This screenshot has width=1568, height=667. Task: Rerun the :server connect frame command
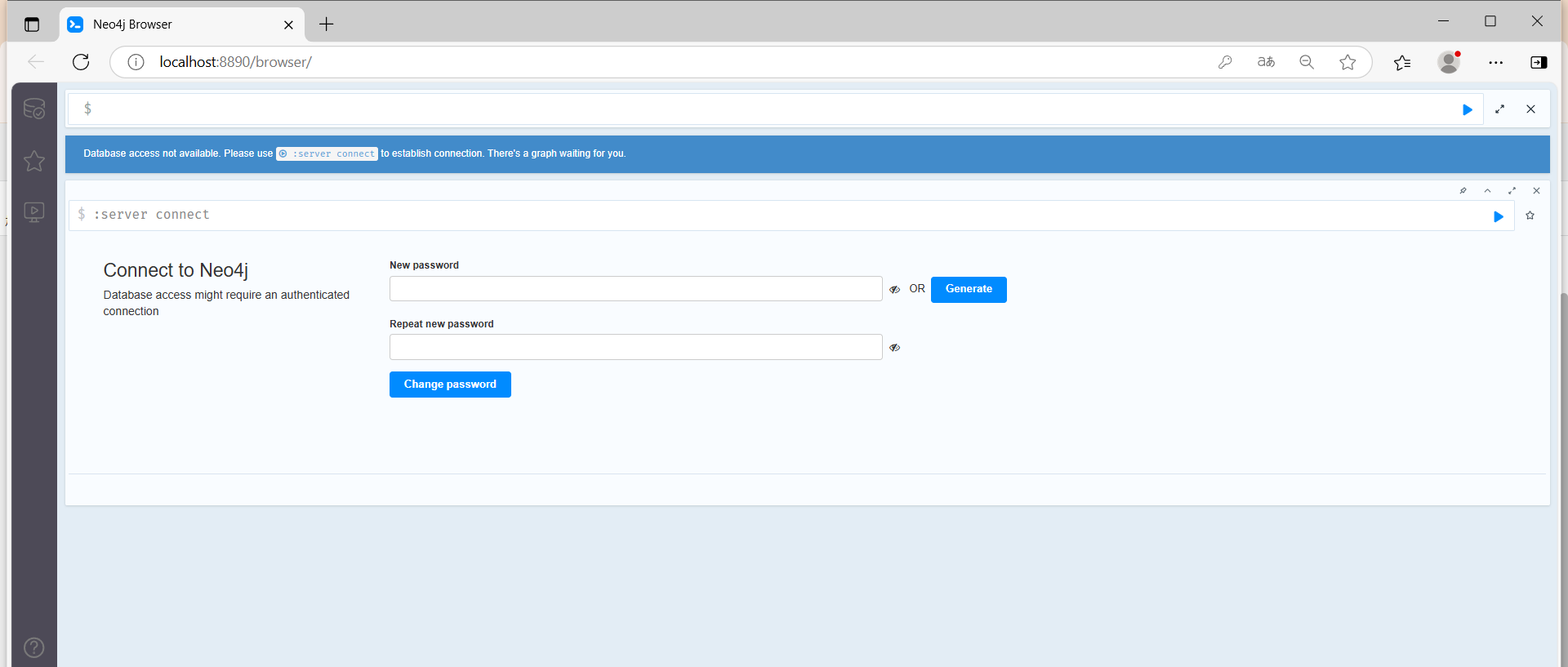pos(1499,216)
